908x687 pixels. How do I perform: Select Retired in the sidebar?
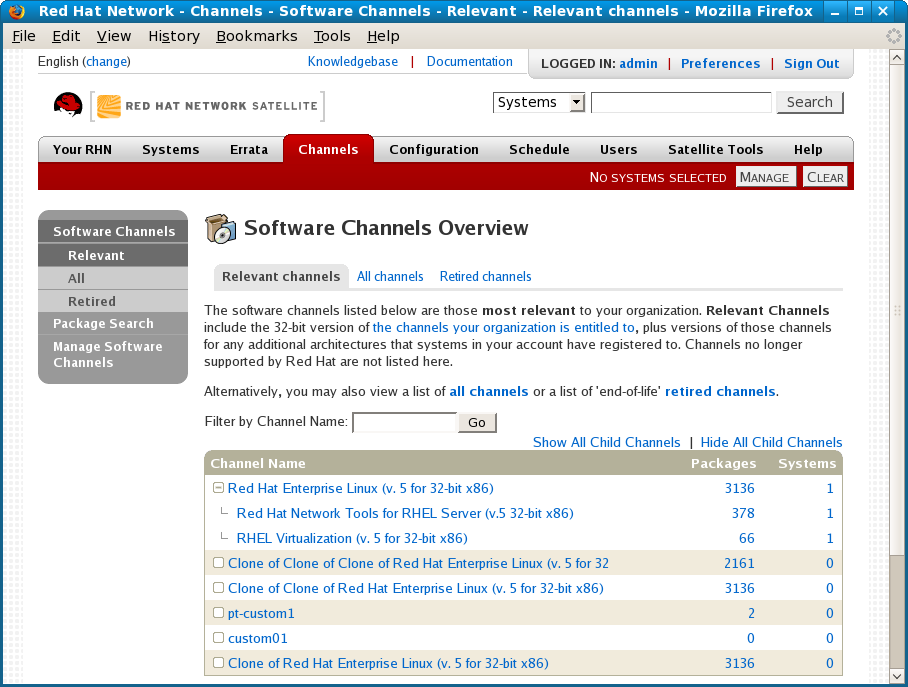point(113,301)
